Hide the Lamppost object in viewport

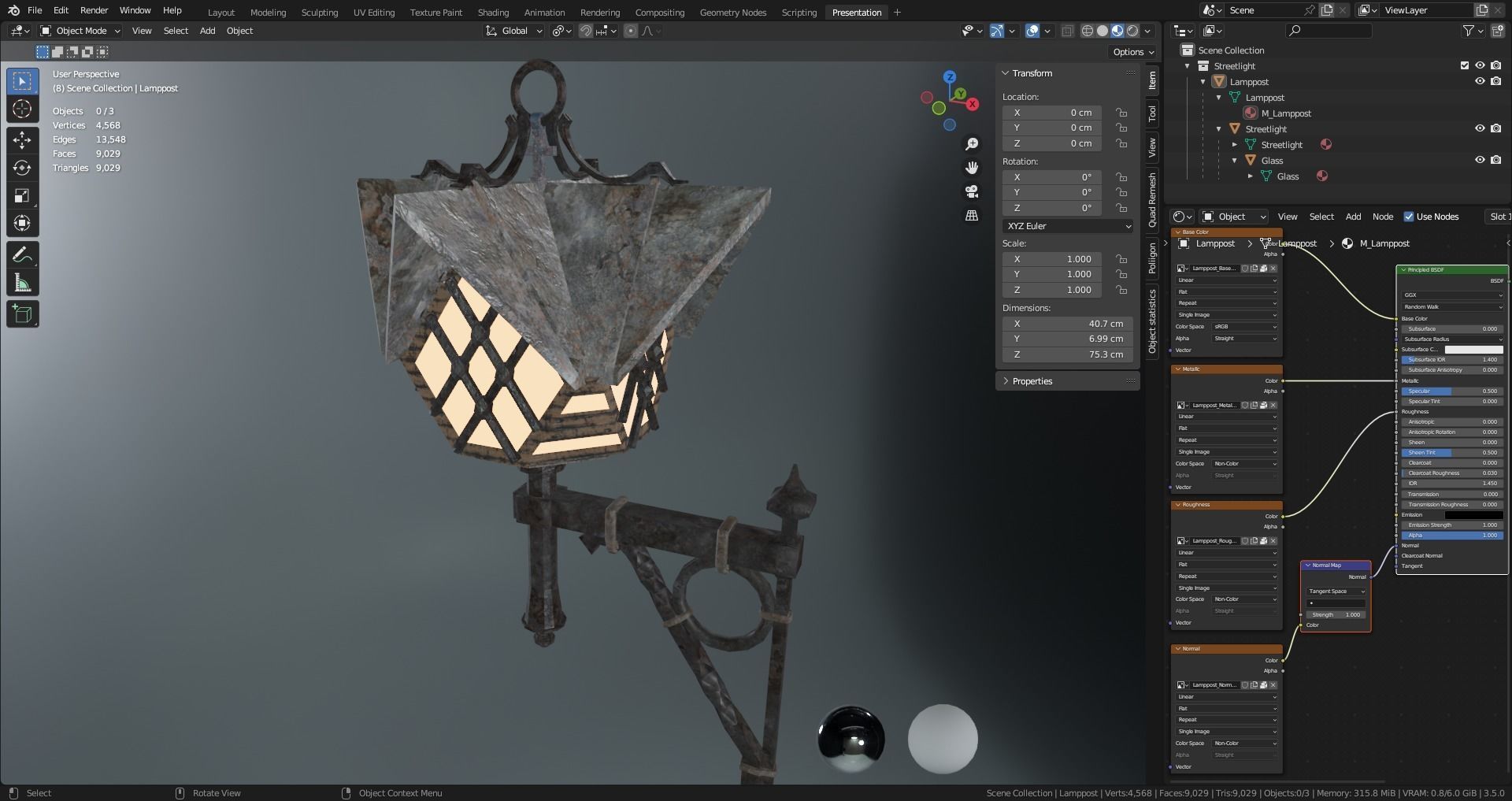[1480, 82]
